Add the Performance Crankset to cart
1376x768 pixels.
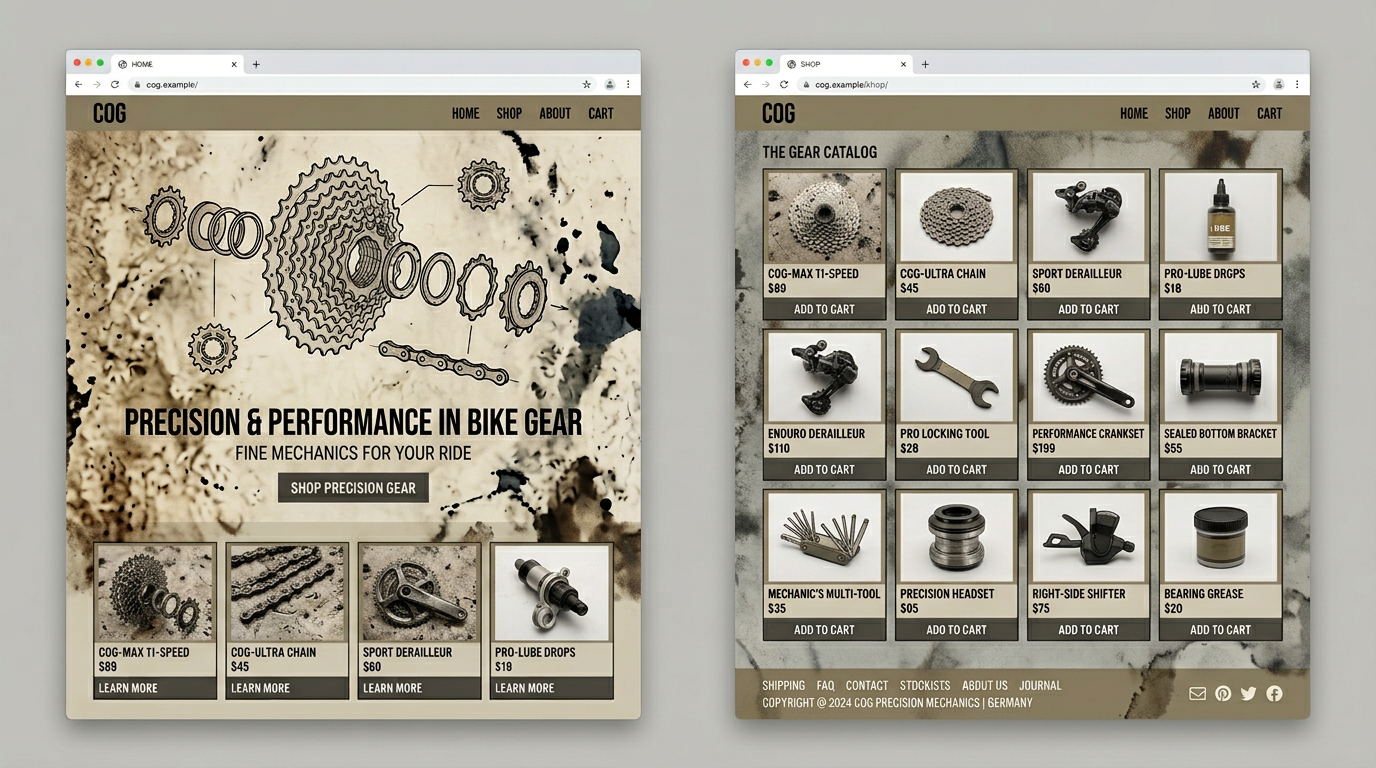click(1088, 469)
